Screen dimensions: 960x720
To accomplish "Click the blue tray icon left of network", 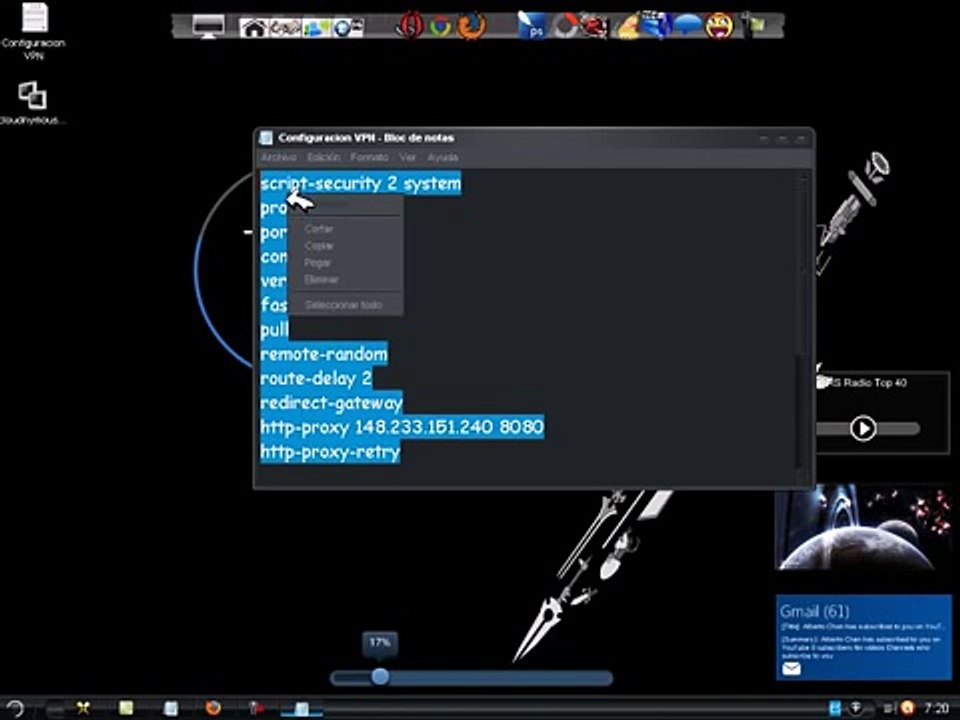I will pos(834,708).
